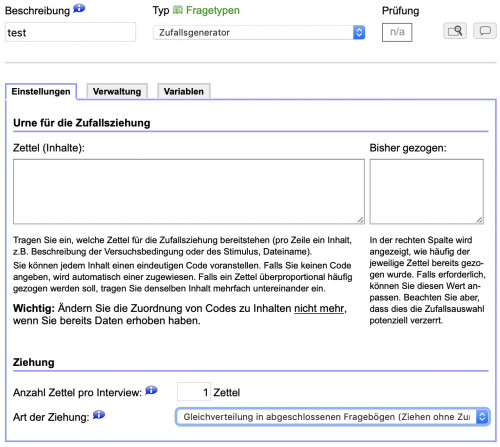Screen dimensions: 500x447
Task: Open the Typ dropdown showing Zufallsgenerator
Action: coord(259,33)
